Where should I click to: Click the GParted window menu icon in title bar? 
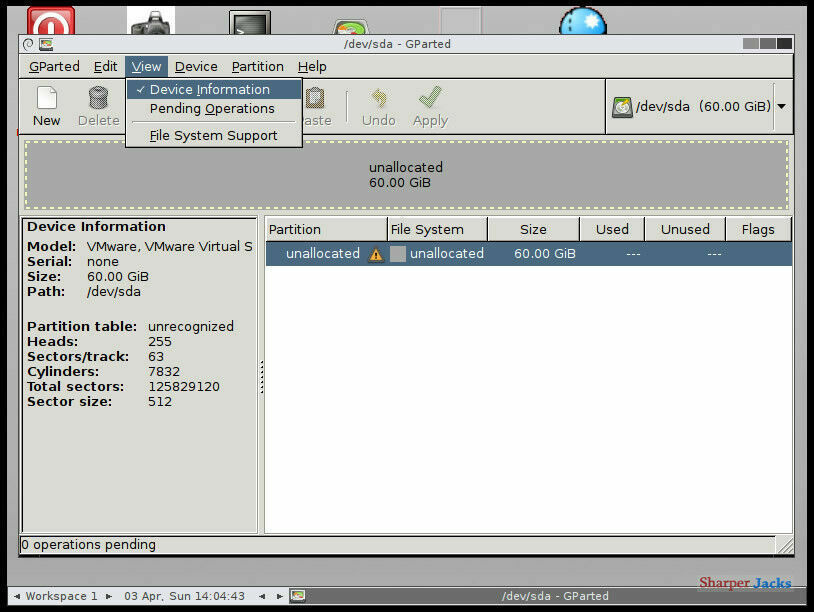28,45
